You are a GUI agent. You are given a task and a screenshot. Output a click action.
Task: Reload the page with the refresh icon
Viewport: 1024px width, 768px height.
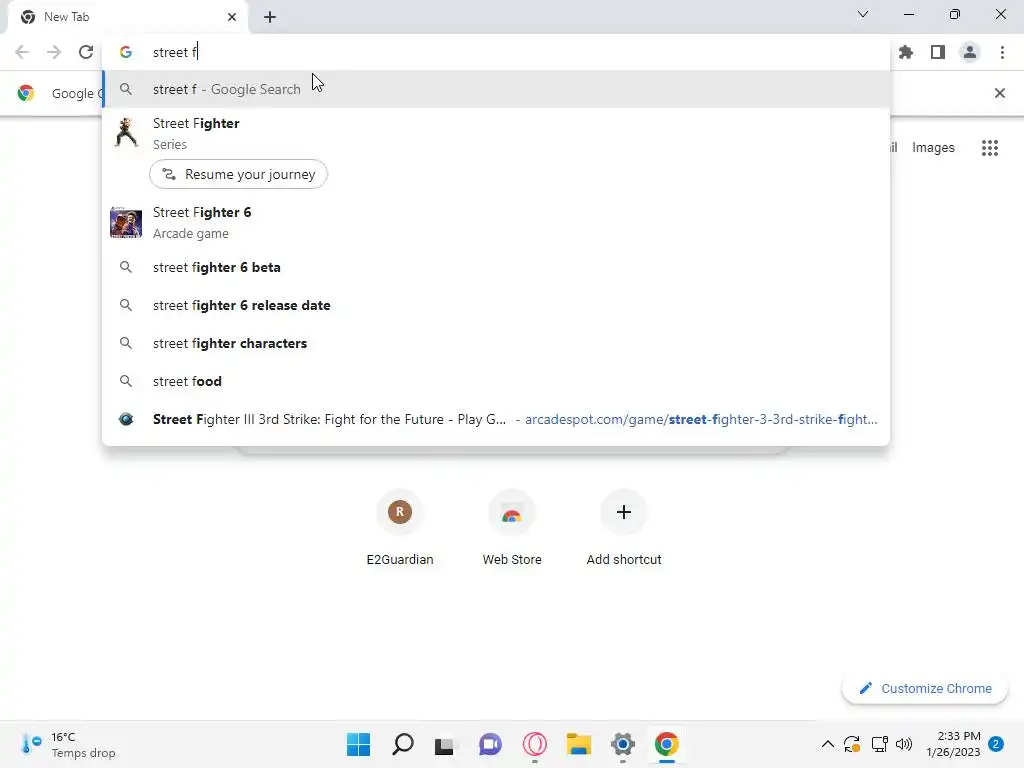pos(86,52)
